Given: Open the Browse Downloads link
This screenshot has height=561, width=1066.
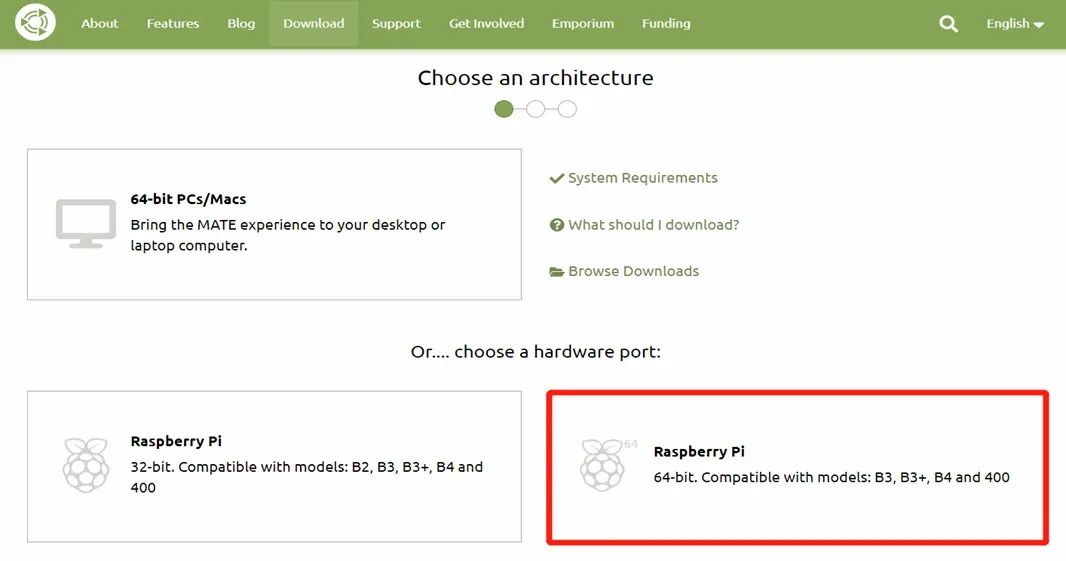Looking at the screenshot, I should [634, 271].
